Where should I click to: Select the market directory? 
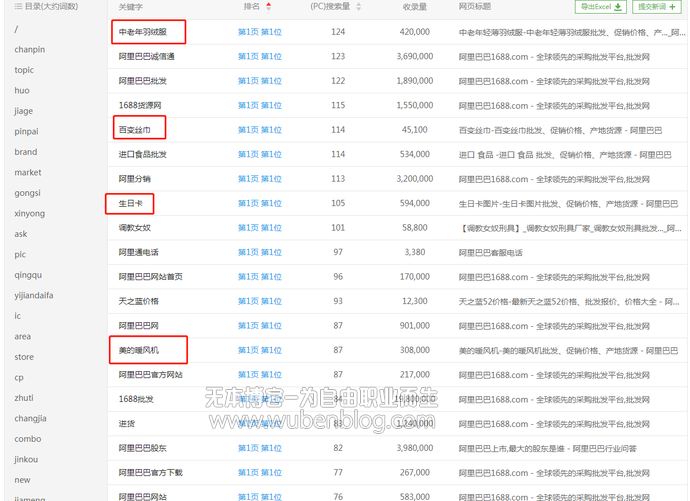click(x=28, y=172)
